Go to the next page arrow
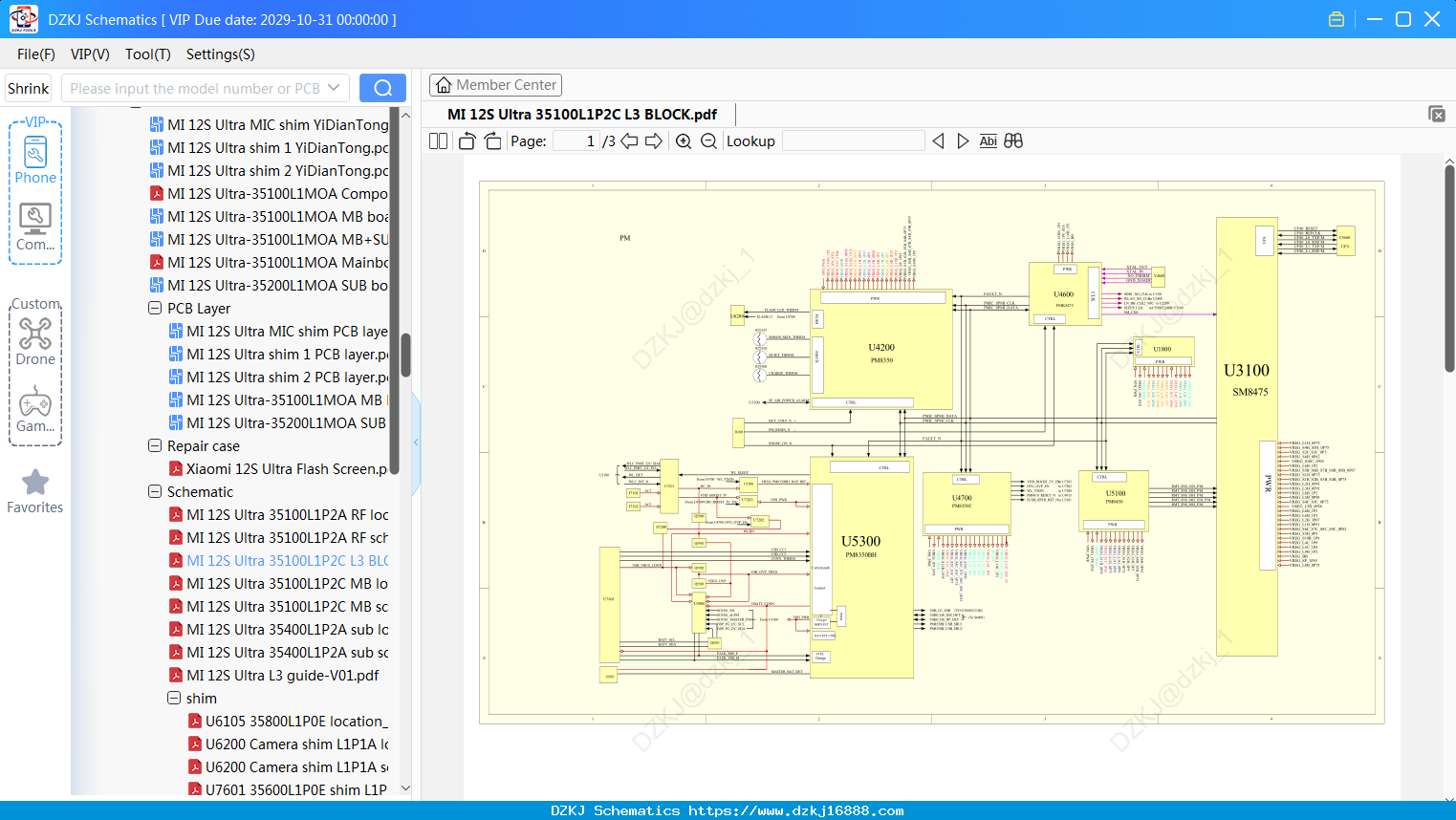The width and height of the screenshot is (1456, 820). 654,141
